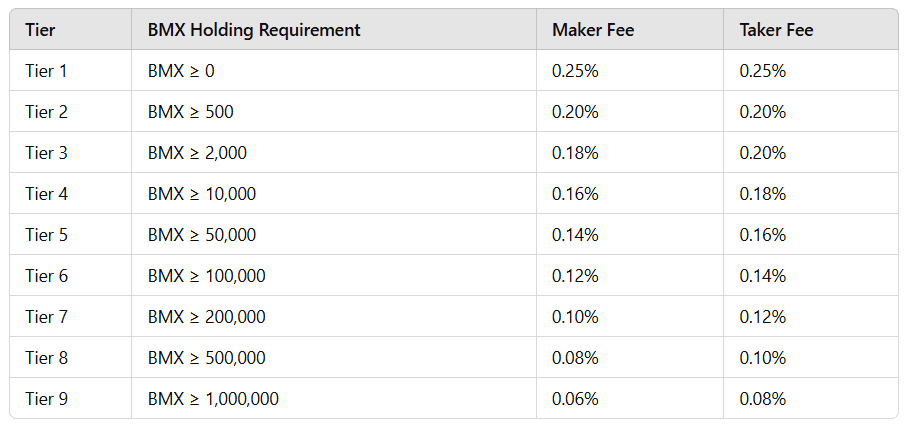The image size is (905, 425).
Task: Select the Tier 9 row label
Action: click(47, 399)
